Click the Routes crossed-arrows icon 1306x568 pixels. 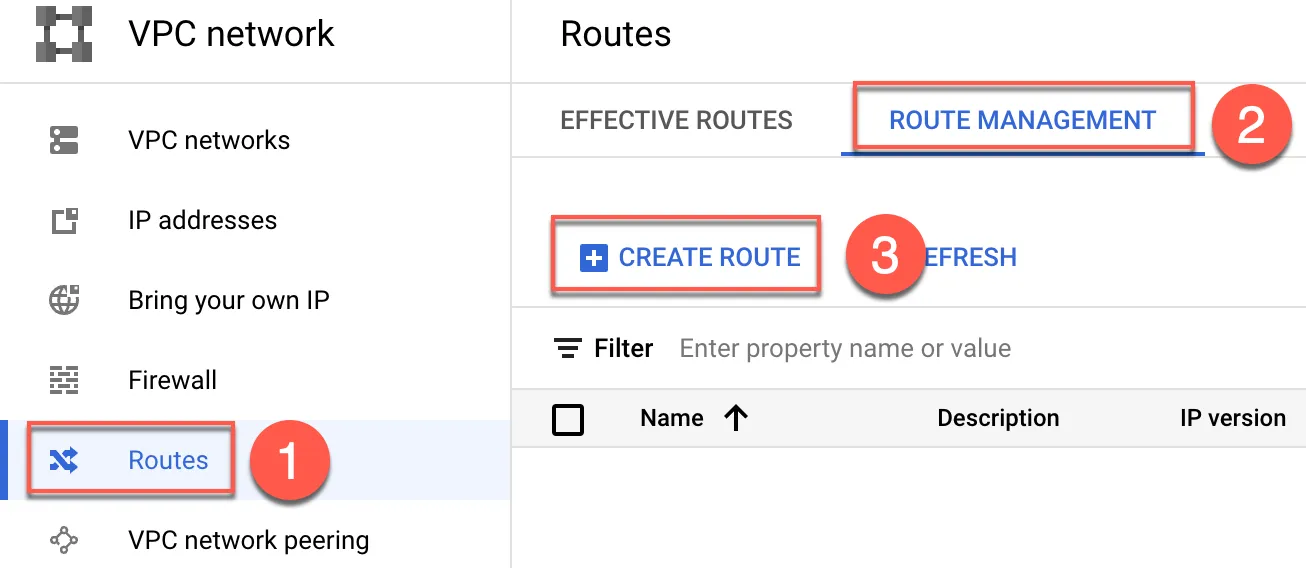[x=64, y=460]
